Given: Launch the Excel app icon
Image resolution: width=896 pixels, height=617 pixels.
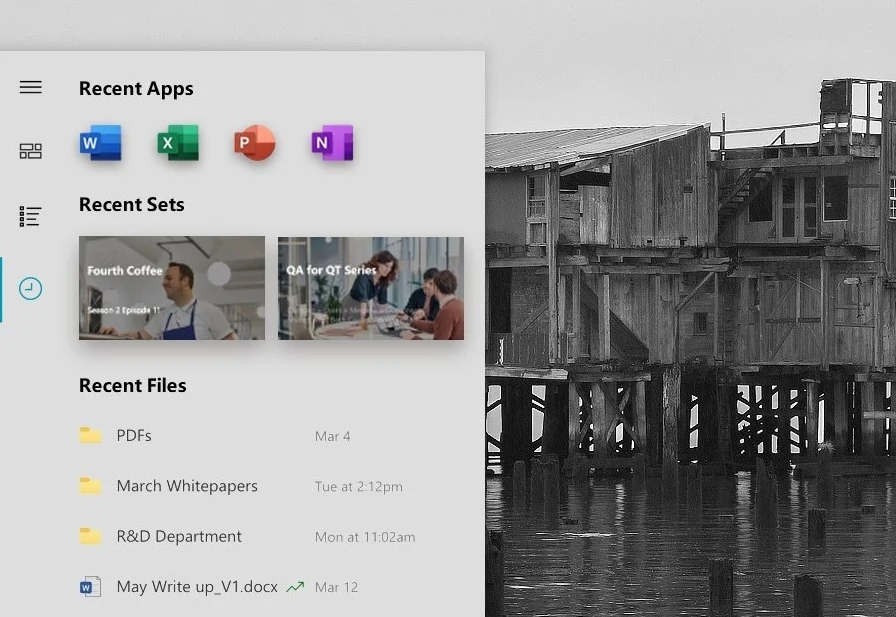Looking at the screenshot, I should 178,143.
